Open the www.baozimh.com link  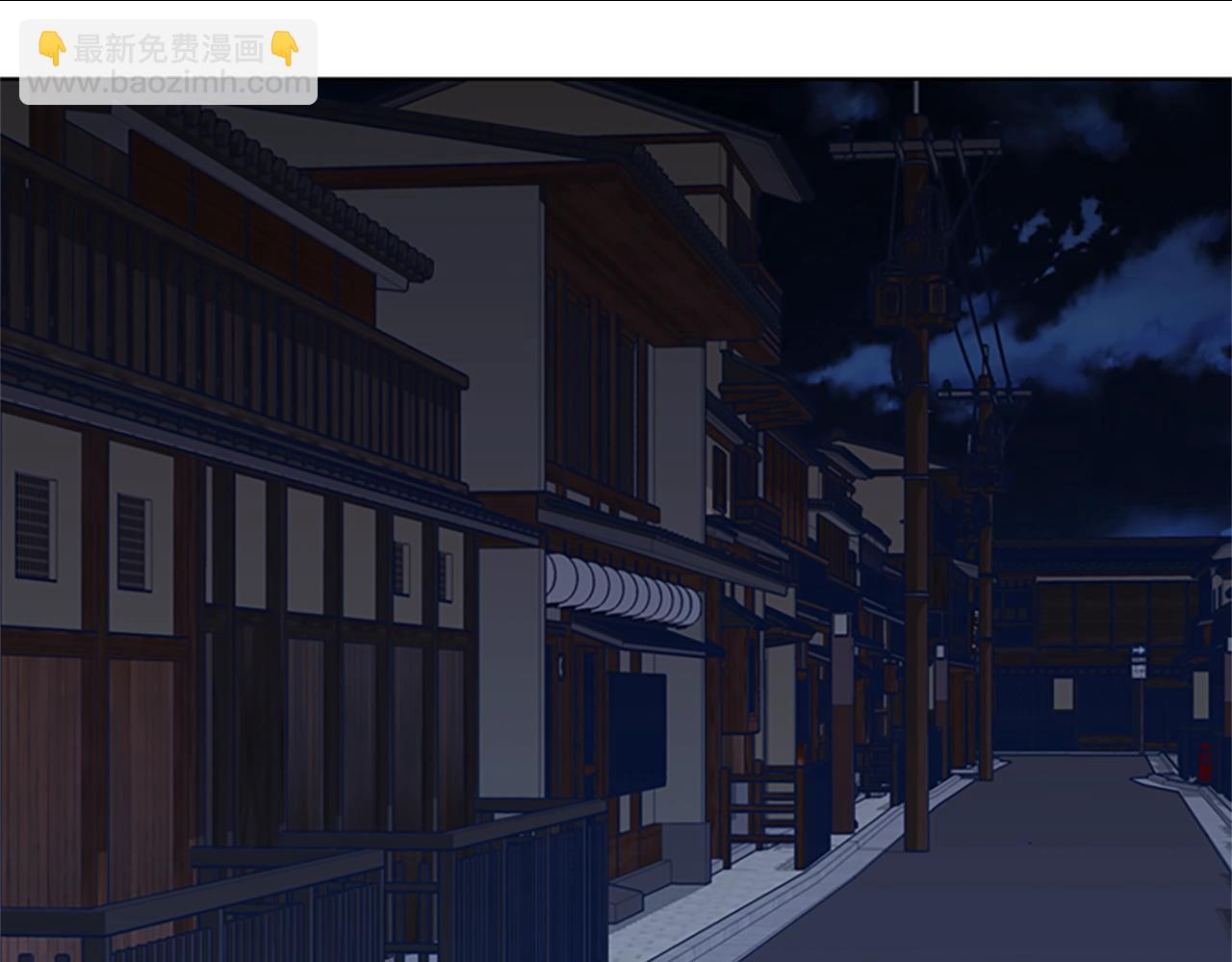click(x=167, y=84)
